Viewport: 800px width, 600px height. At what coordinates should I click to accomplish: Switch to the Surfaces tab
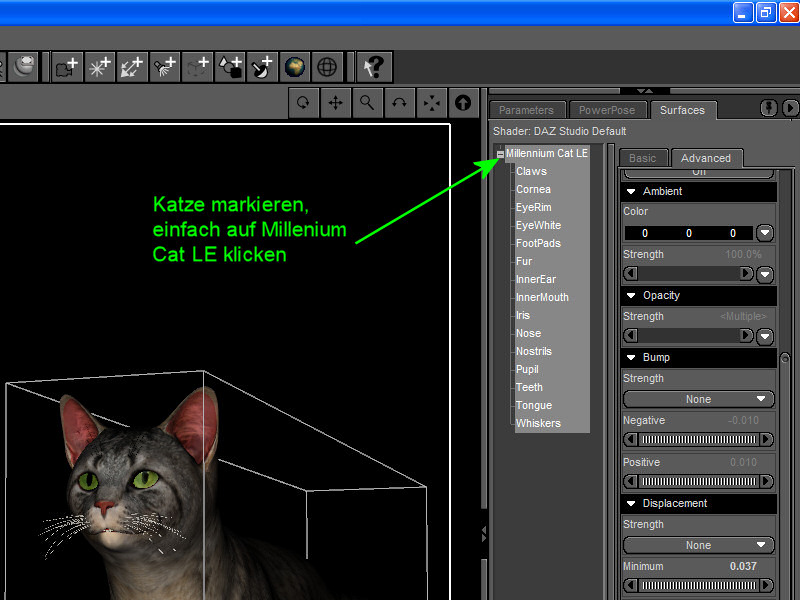[x=683, y=110]
